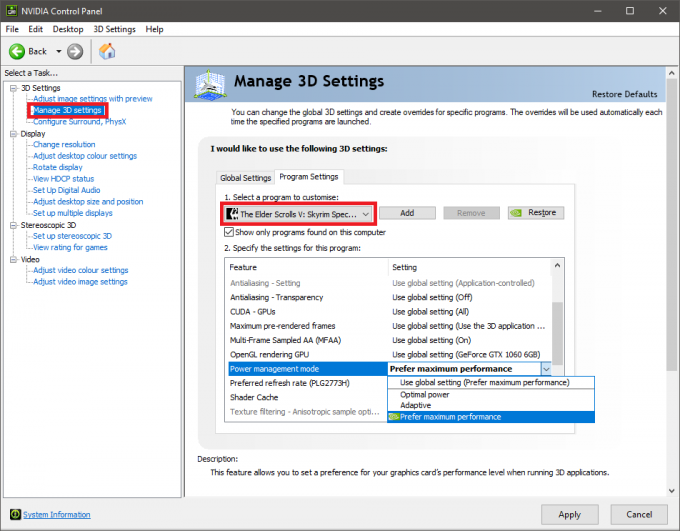Open Configure Surround, PhysX
This screenshot has height=531, width=680.
[80, 122]
